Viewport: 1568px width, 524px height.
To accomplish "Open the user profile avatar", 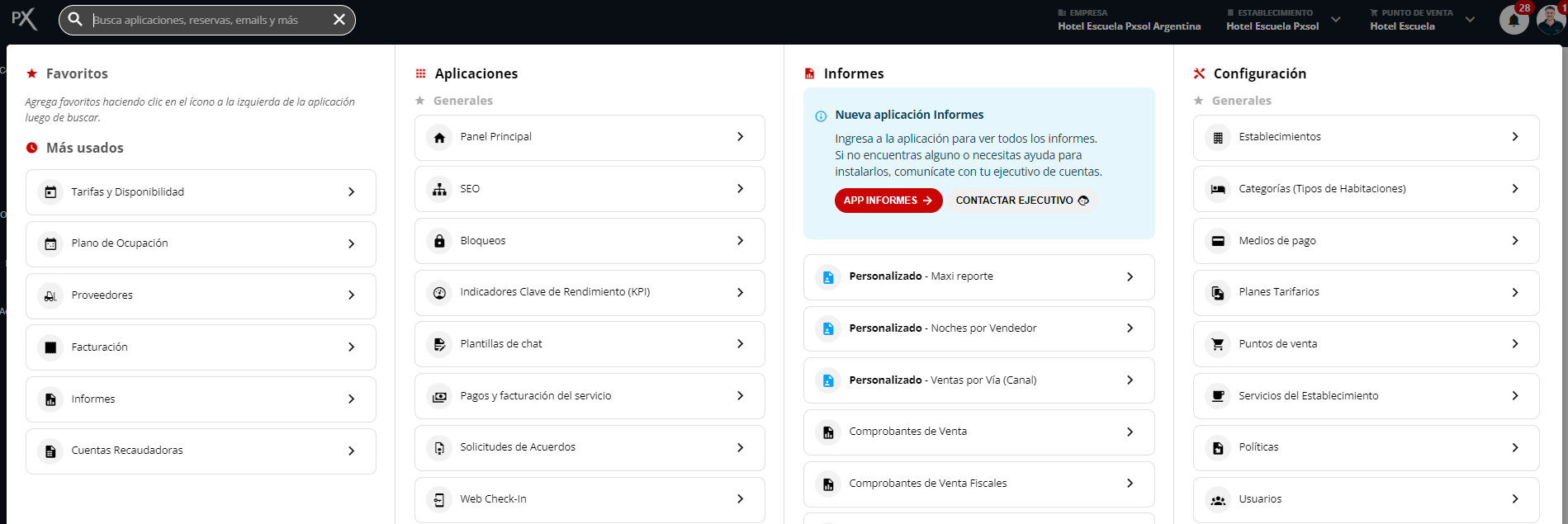I will (x=1550, y=20).
